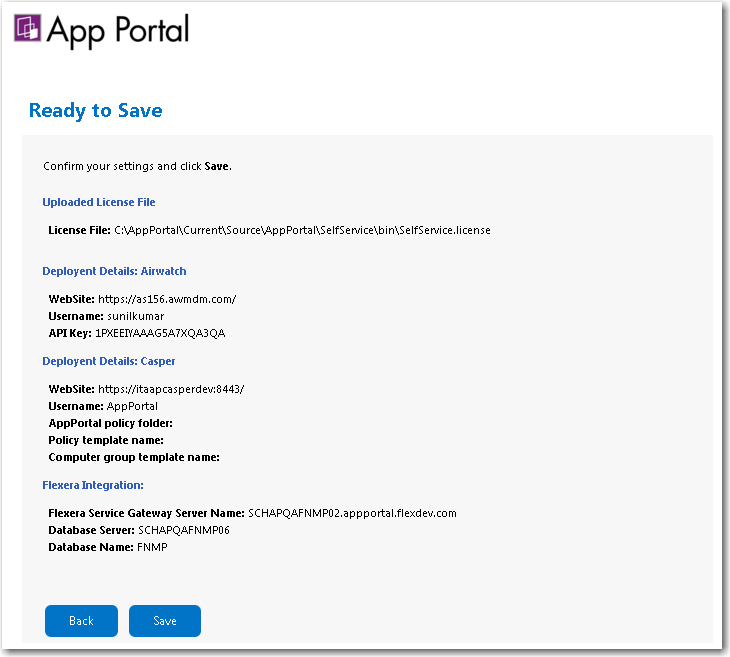Click the Casper username value AppPortal
730x657 pixels.
[132, 406]
